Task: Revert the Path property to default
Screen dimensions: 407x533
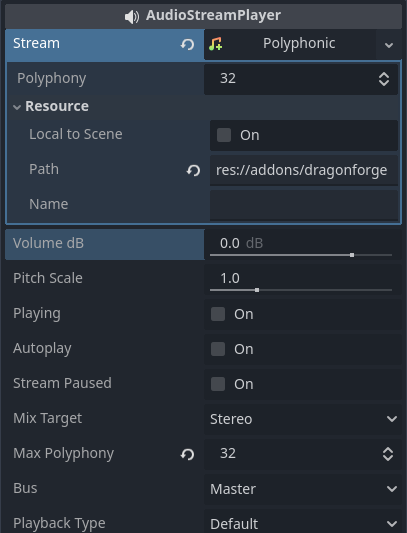Action: click(x=193, y=170)
